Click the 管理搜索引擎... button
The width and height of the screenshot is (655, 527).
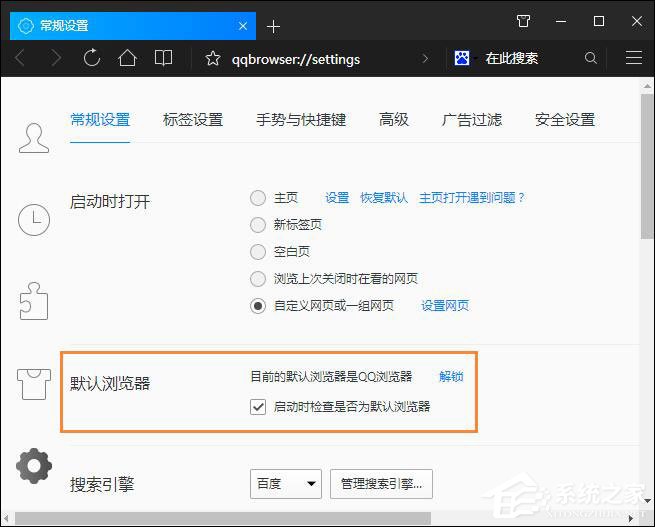pyautogui.click(x=381, y=484)
